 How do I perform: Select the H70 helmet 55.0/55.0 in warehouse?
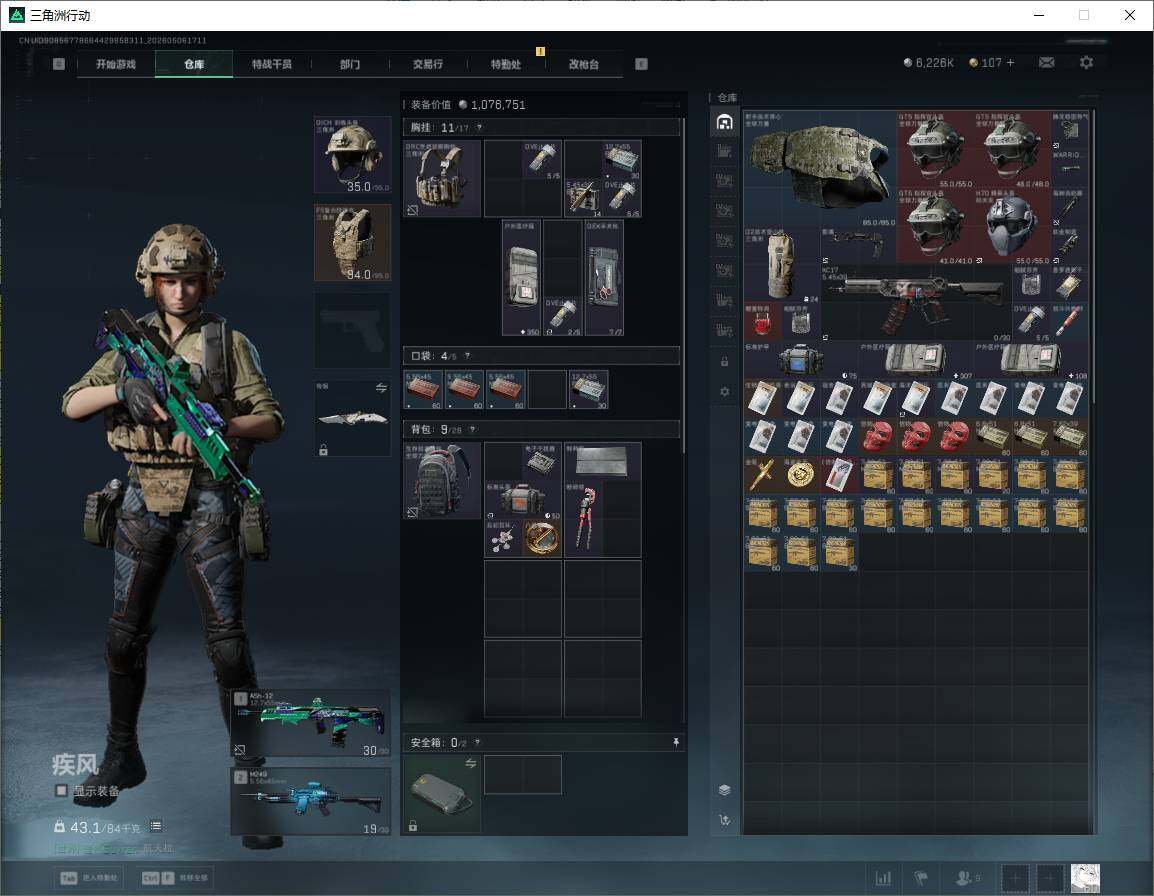click(x=1011, y=225)
